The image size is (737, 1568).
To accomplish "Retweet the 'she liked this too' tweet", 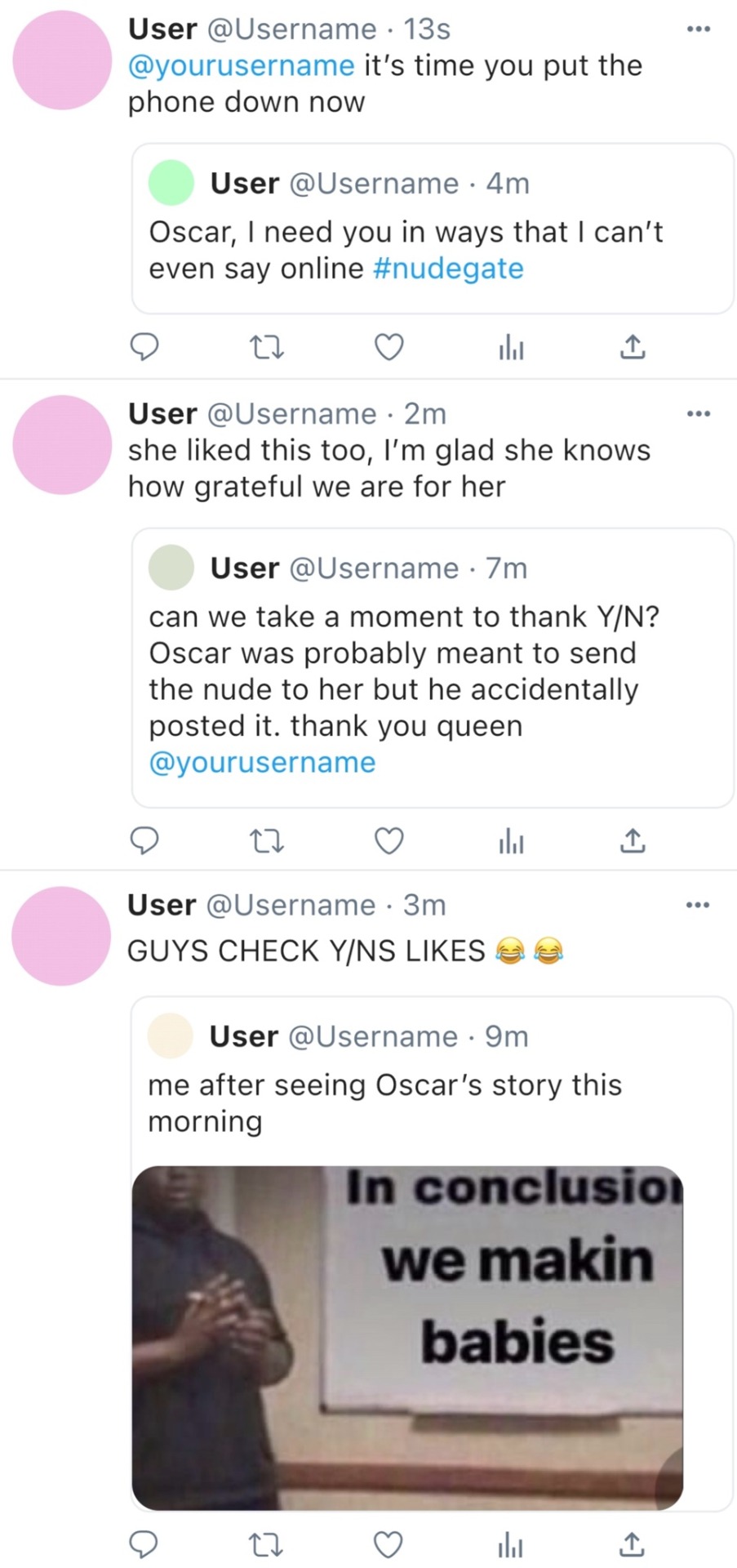I will [266, 840].
